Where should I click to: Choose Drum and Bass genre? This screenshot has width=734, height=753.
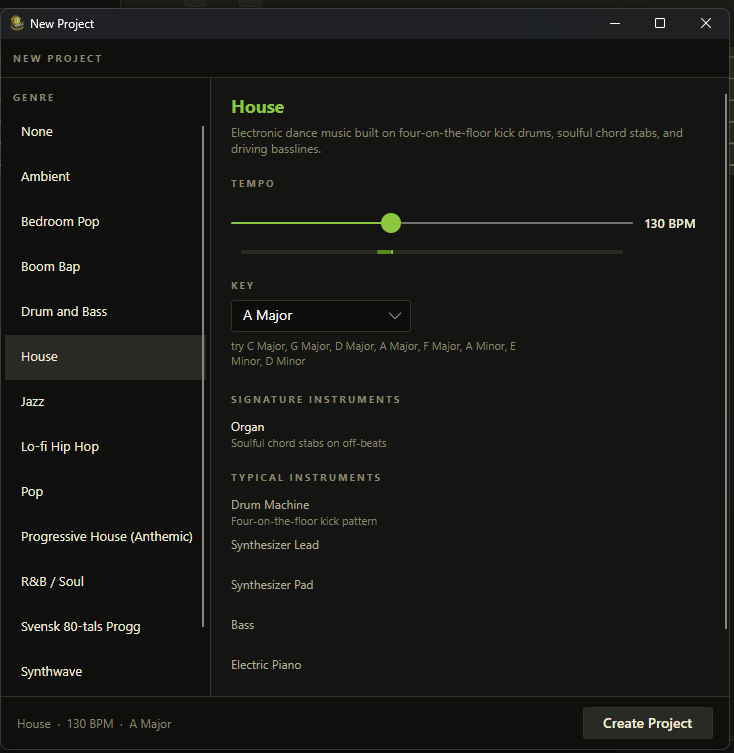(64, 312)
